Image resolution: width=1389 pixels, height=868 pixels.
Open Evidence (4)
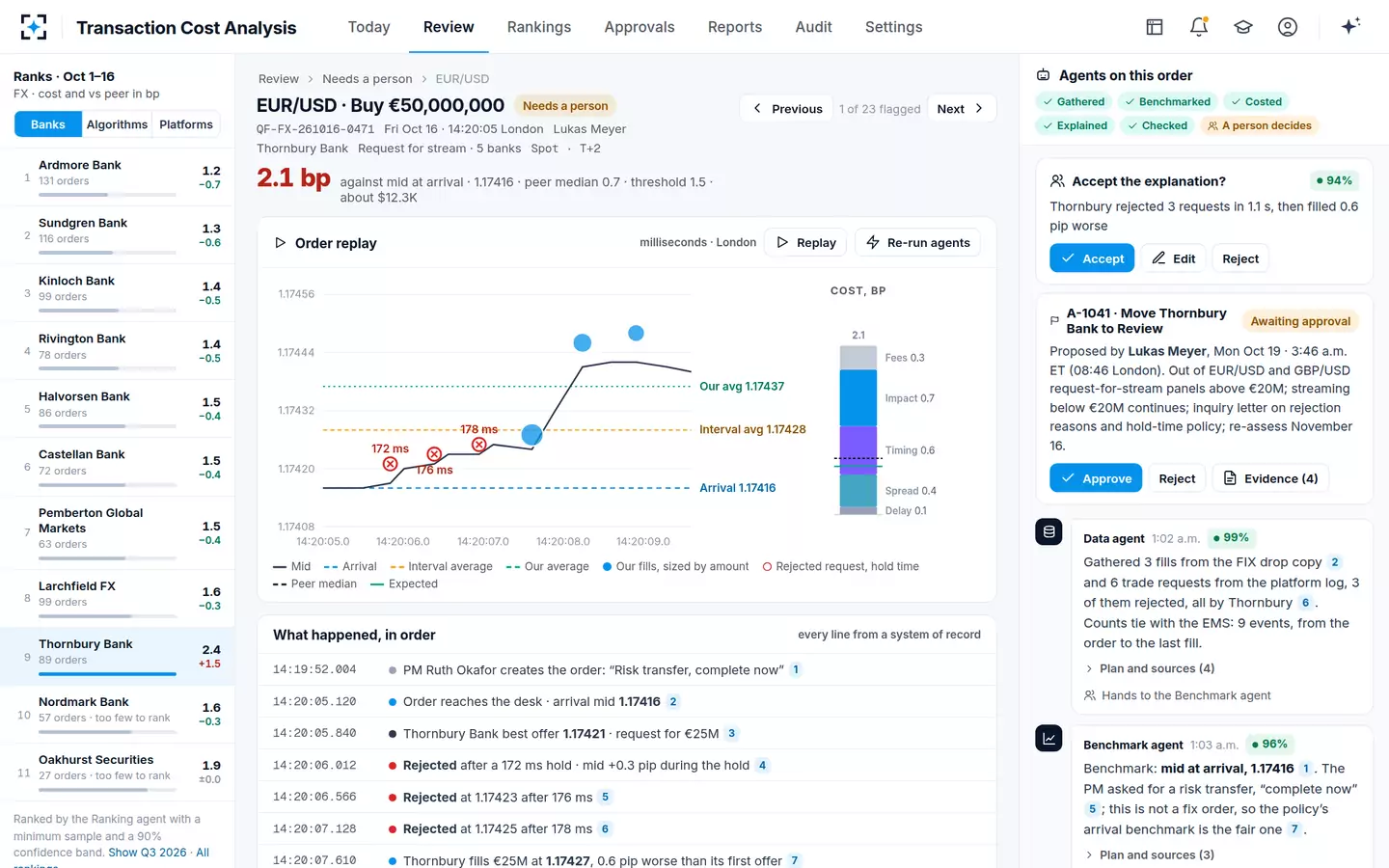1270,478
